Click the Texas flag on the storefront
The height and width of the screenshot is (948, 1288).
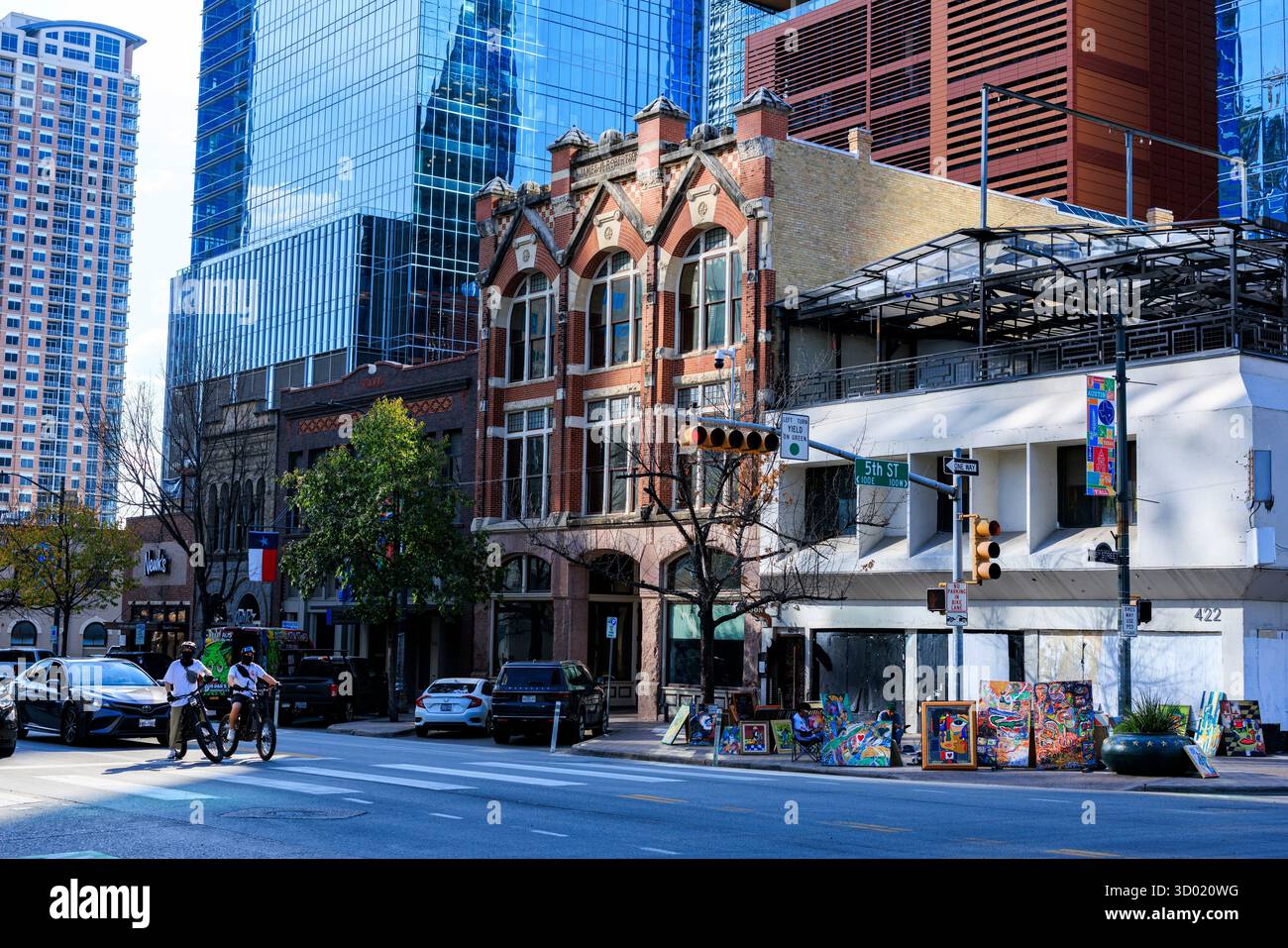(262, 557)
